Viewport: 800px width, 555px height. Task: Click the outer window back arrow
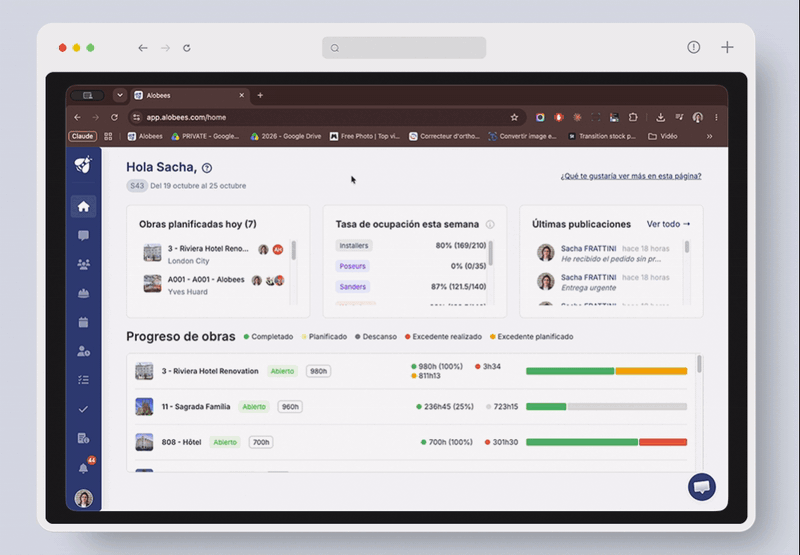click(x=143, y=48)
